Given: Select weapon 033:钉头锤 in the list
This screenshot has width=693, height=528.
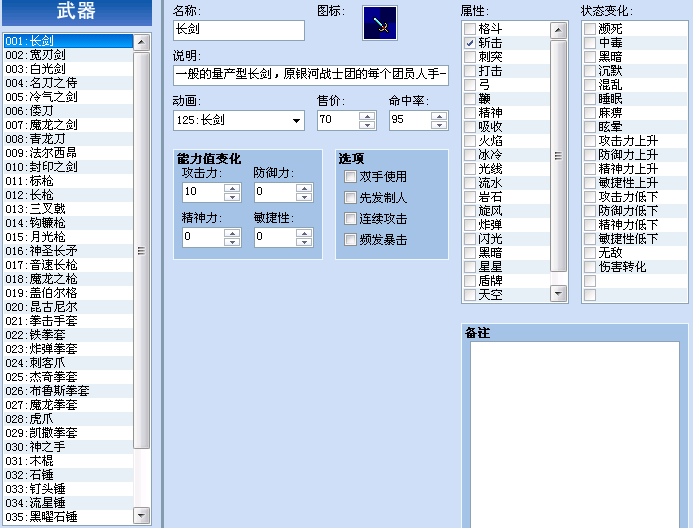Looking at the screenshot, I should [69, 489].
